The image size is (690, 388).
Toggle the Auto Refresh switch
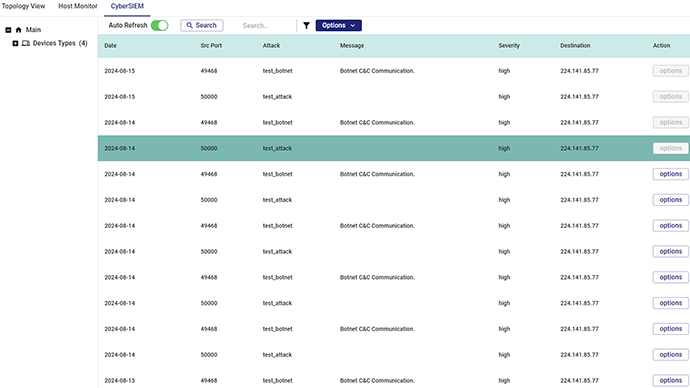click(159, 26)
